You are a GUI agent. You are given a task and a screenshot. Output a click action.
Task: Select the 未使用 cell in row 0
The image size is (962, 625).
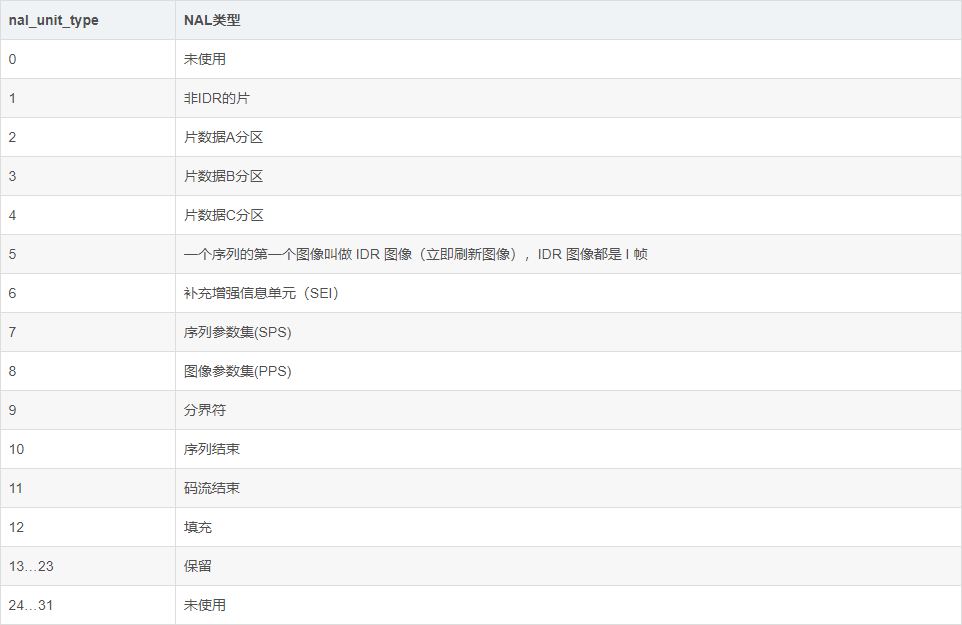click(569, 59)
